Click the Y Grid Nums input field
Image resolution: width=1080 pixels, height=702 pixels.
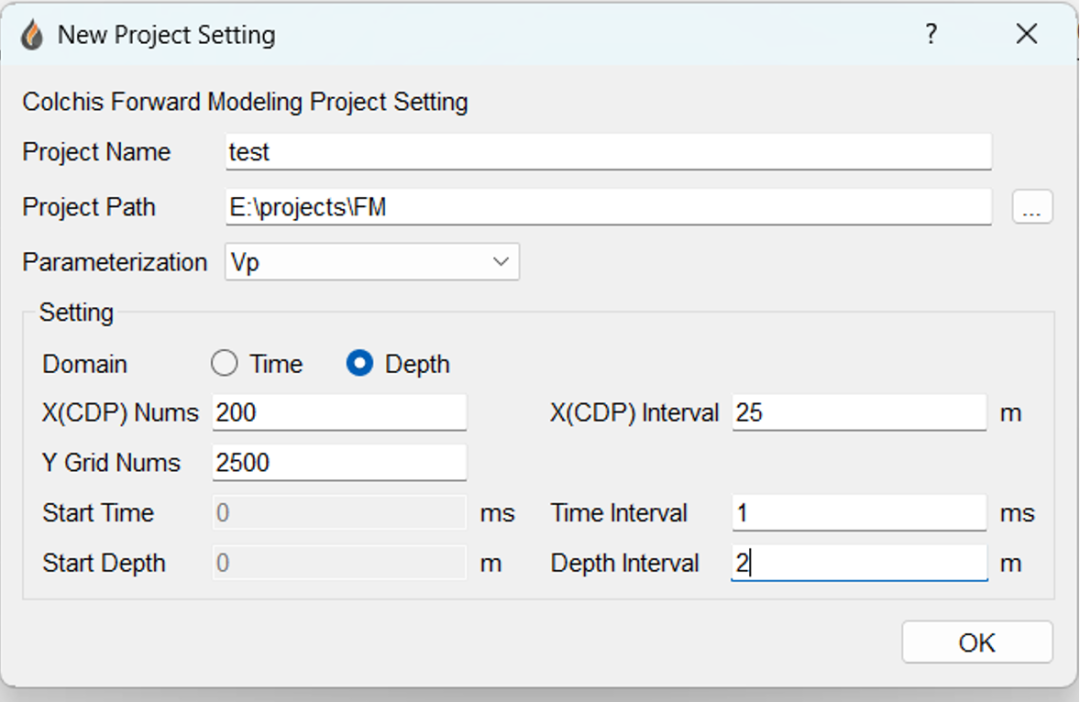point(339,462)
